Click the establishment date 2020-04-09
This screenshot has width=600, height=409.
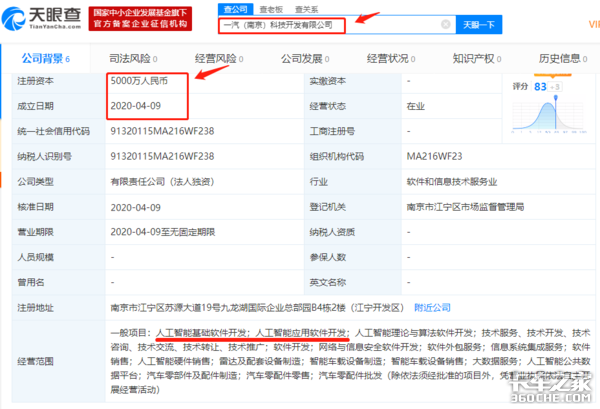coord(135,106)
